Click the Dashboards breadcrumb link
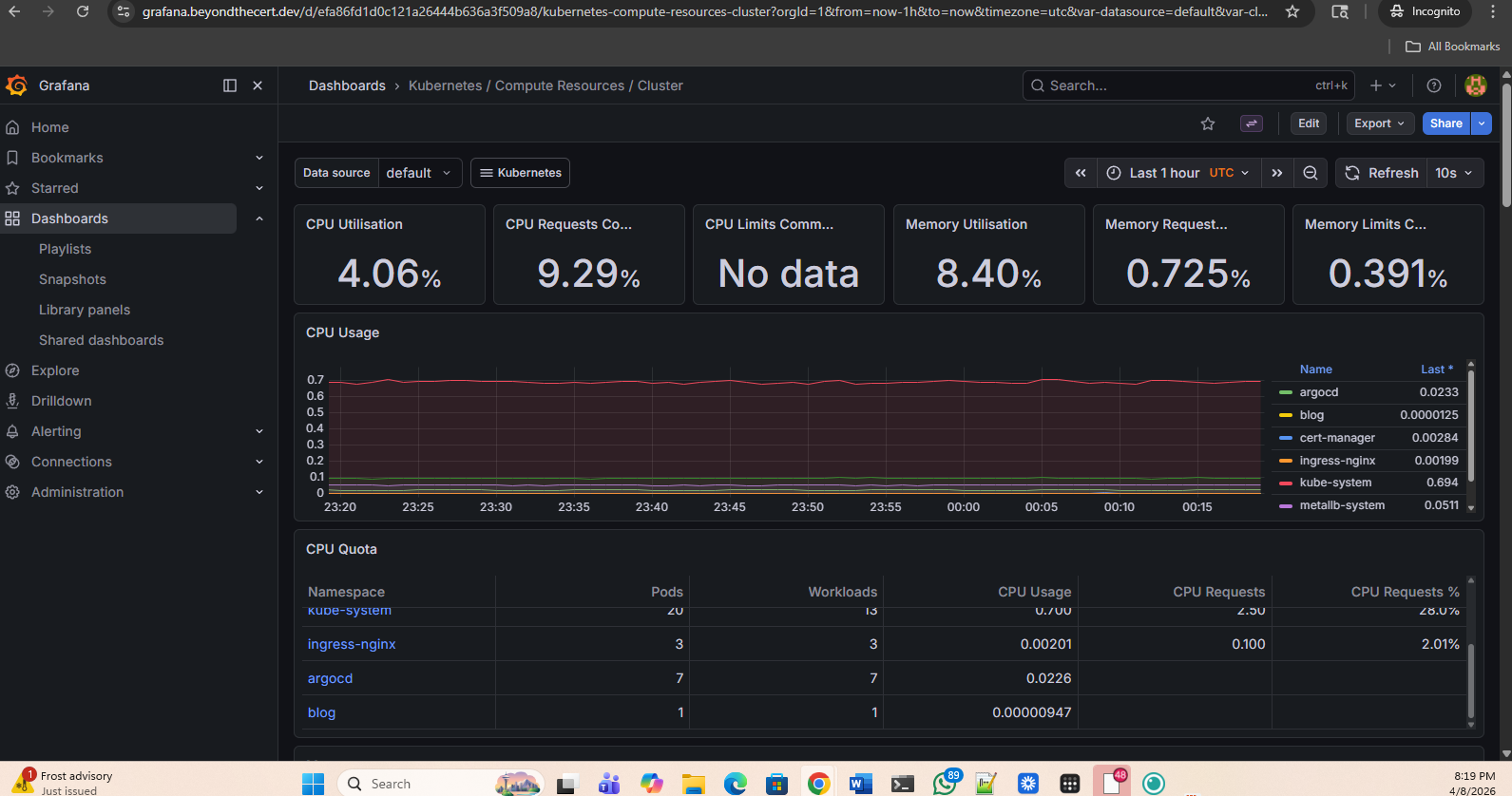Image resolution: width=1512 pixels, height=796 pixels. pyautogui.click(x=347, y=85)
